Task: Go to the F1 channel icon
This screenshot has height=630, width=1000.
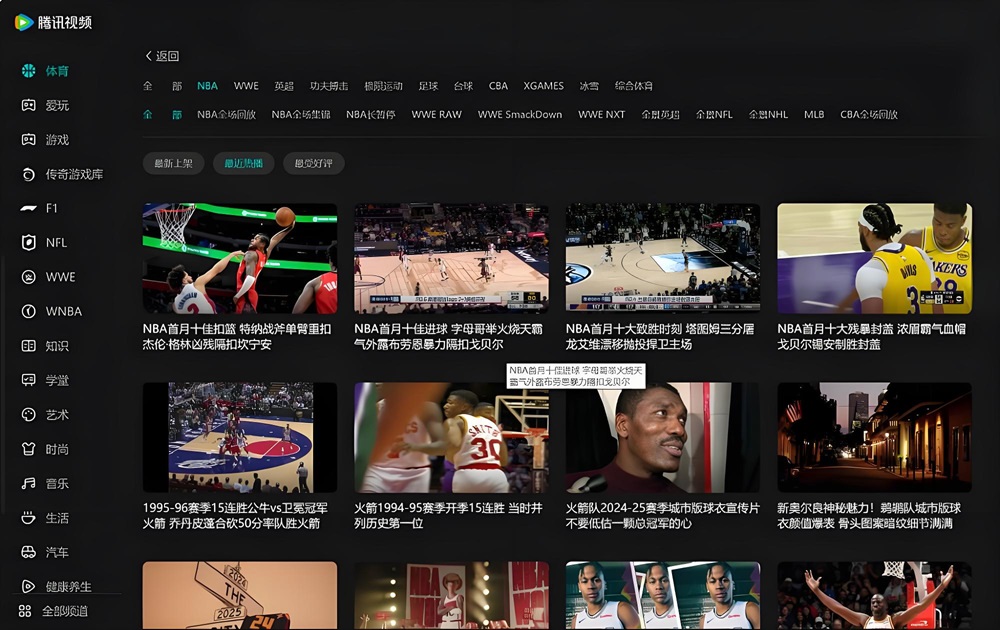Action: [x=29, y=209]
